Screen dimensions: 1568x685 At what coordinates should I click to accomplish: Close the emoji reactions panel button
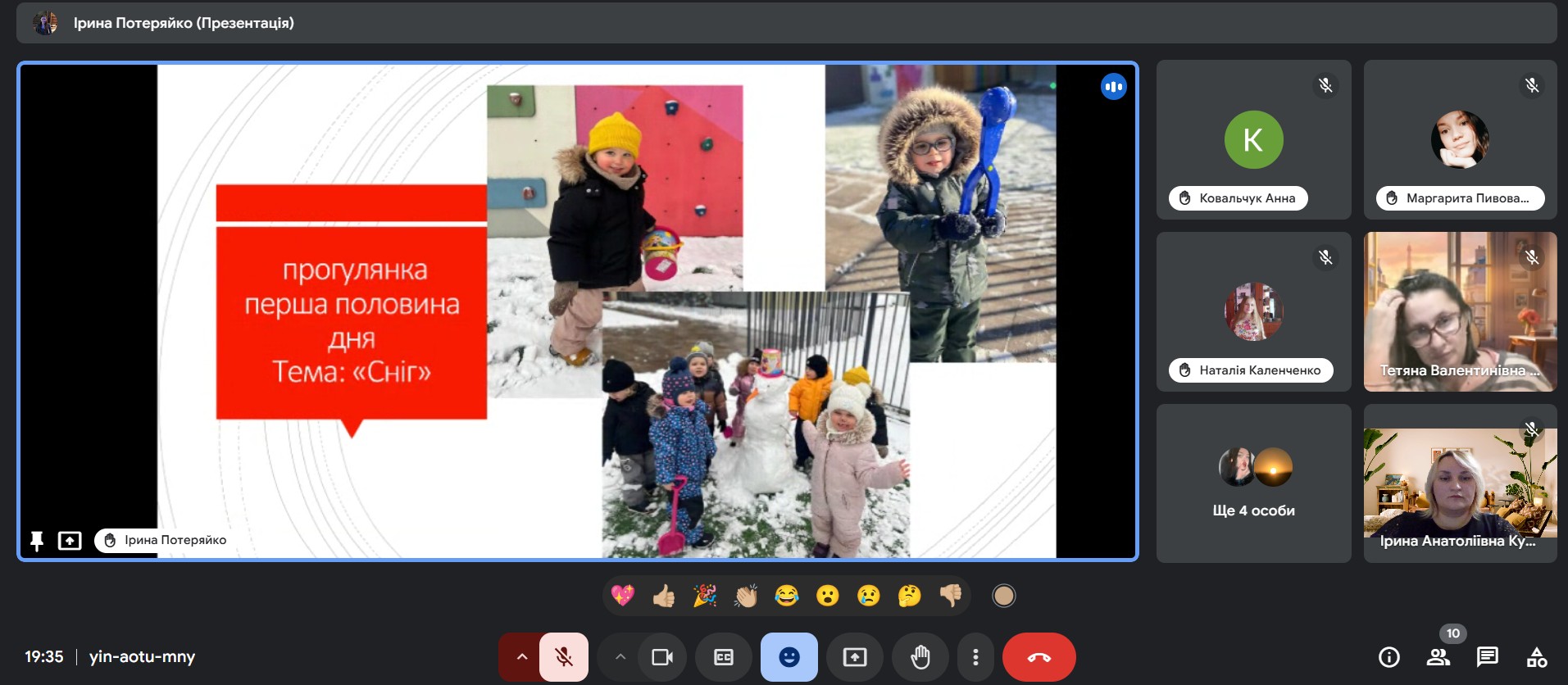(789, 657)
